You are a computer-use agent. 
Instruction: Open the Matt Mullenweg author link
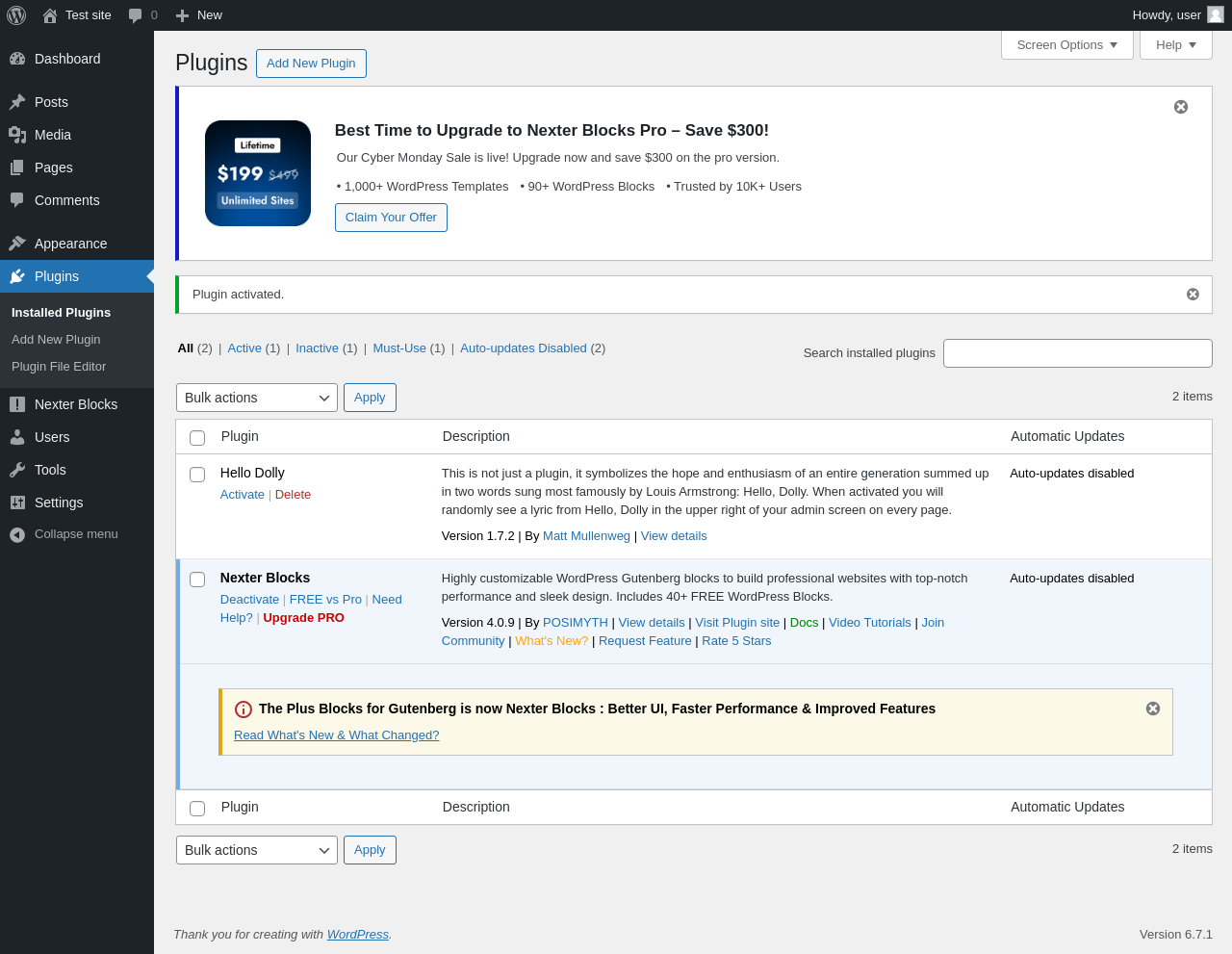(586, 536)
